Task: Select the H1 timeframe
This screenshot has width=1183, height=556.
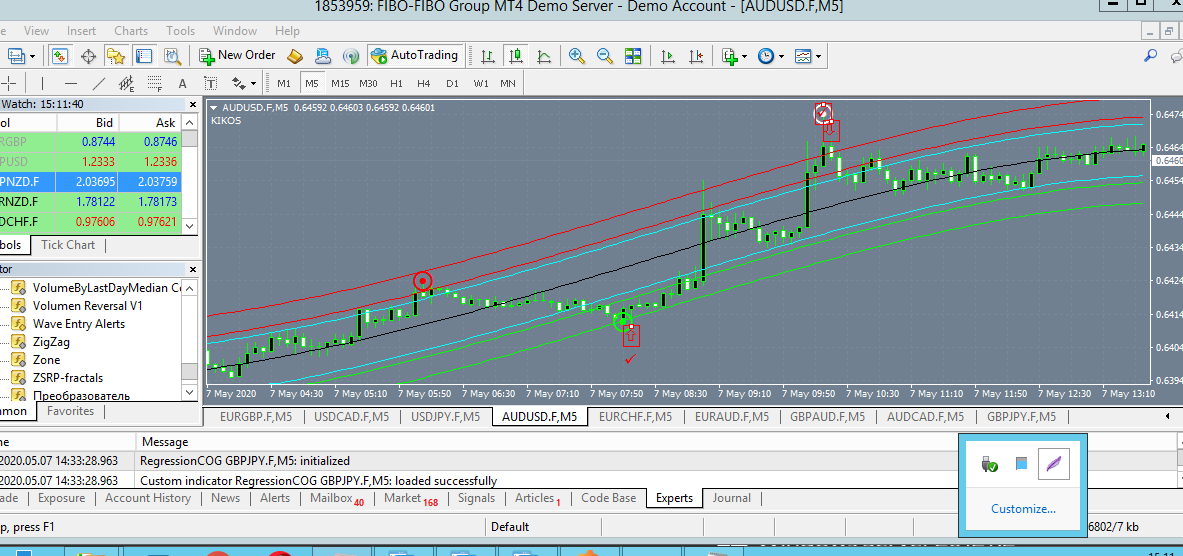Action: (x=396, y=83)
